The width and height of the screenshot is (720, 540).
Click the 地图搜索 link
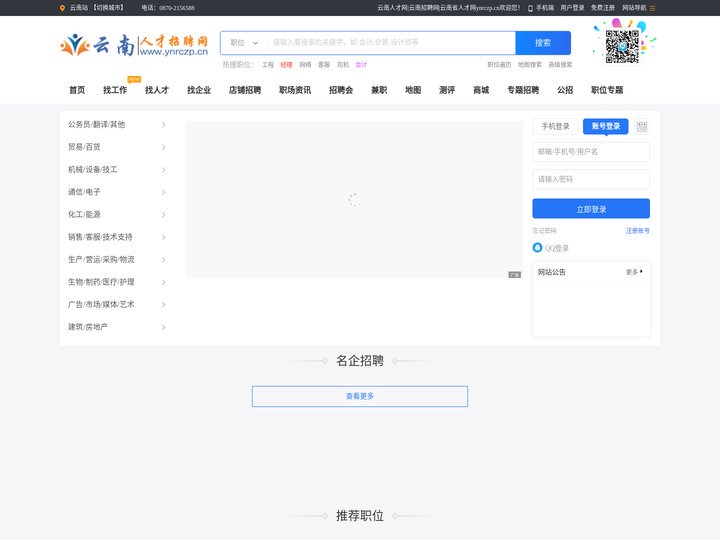pyautogui.click(x=530, y=65)
